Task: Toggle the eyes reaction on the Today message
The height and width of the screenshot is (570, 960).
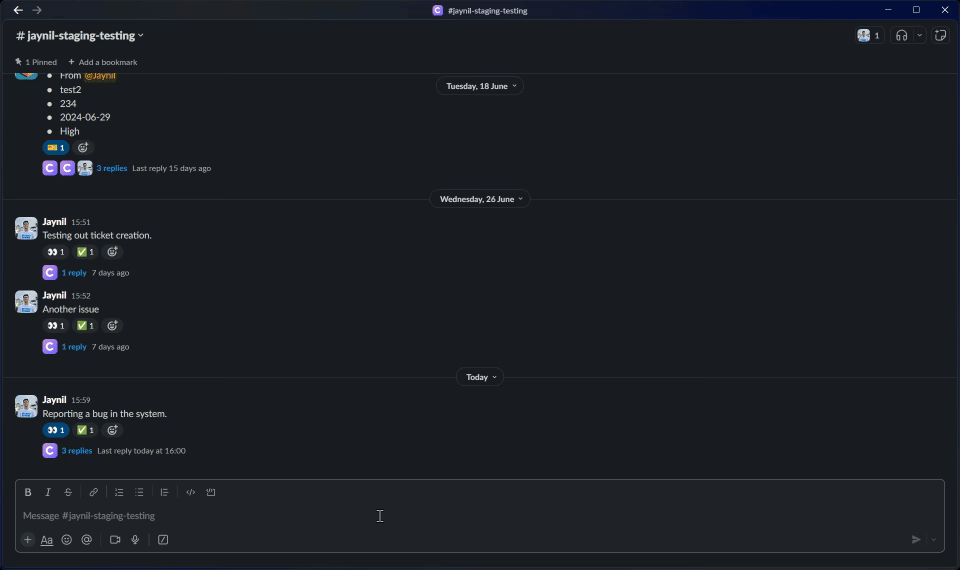Action: coord(56,430)
